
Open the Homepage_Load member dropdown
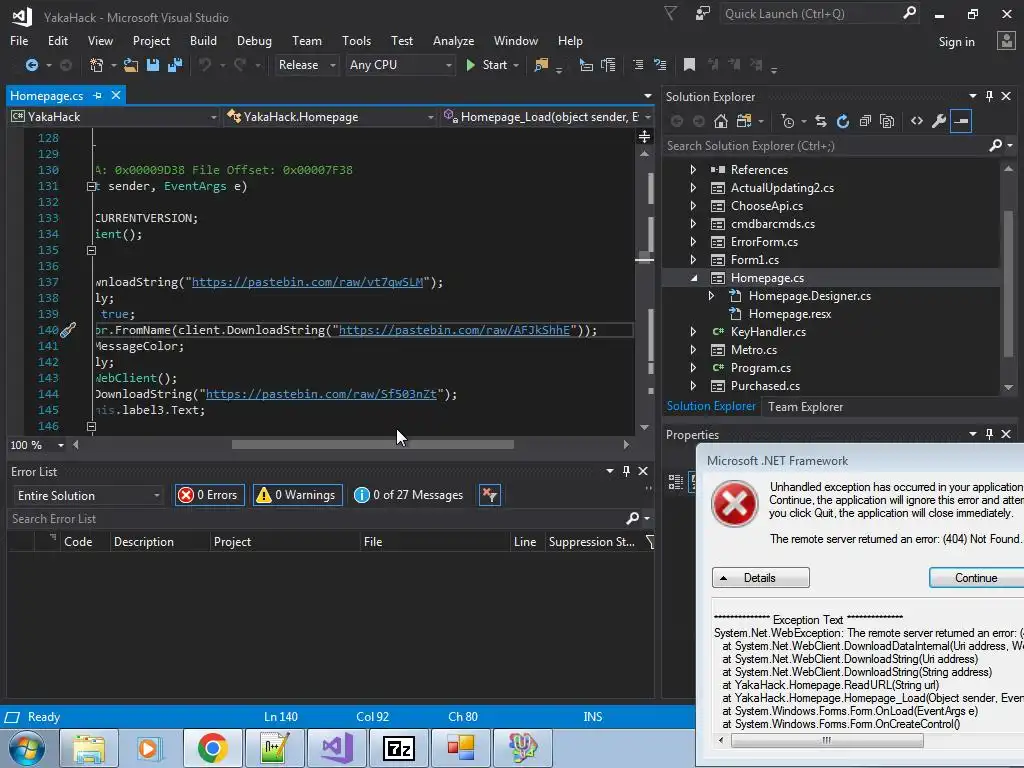547,117
